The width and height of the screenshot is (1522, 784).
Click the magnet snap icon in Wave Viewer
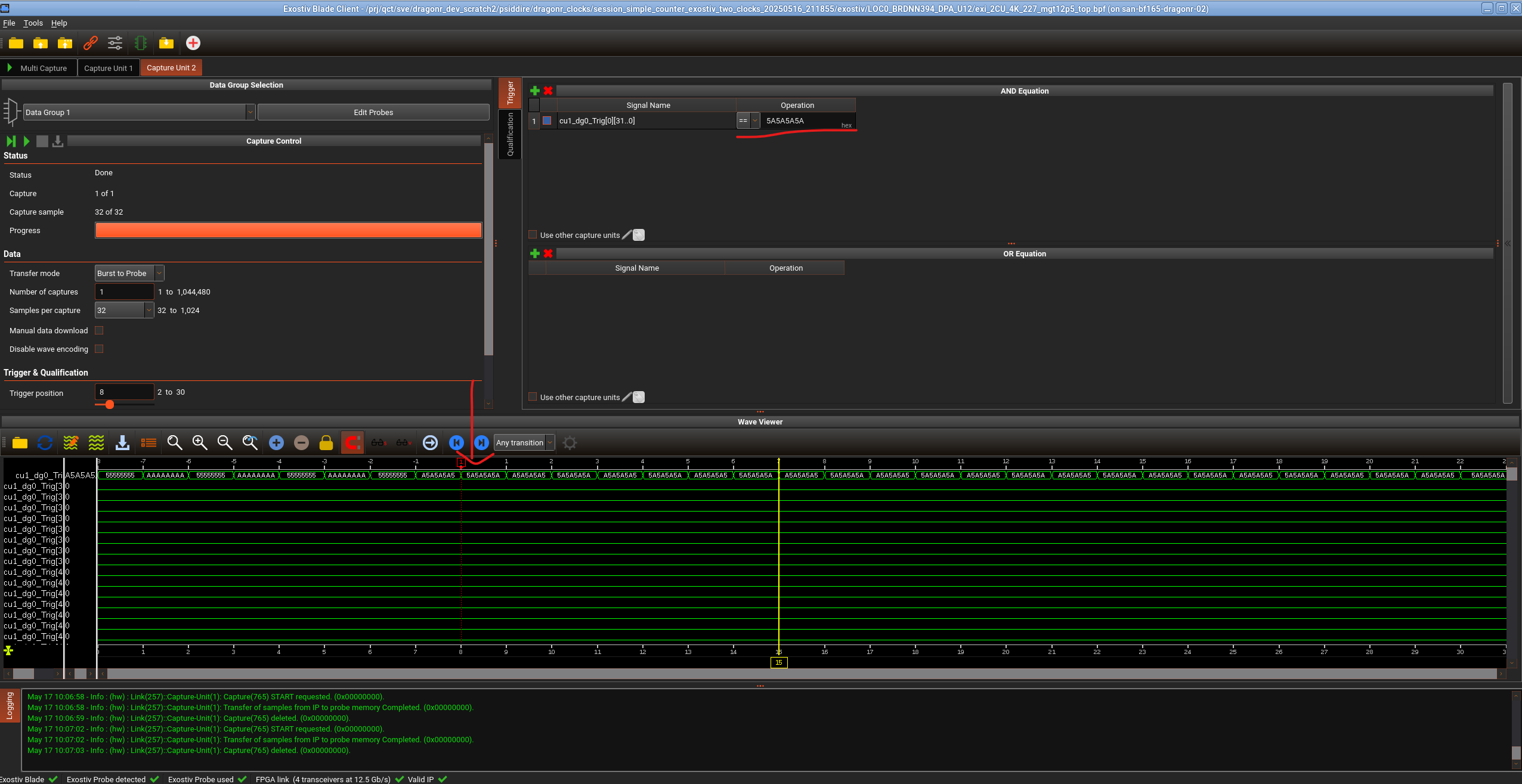coord(352,442)
